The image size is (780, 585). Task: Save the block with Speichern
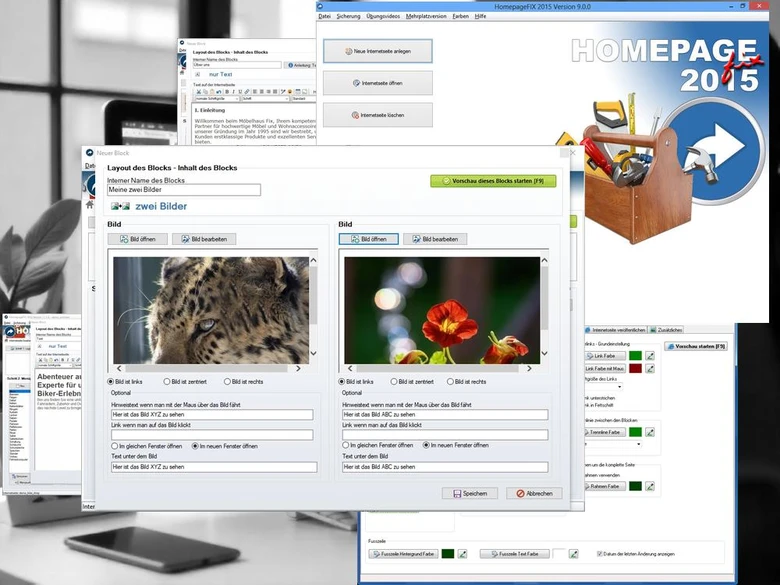click(470, 493)
